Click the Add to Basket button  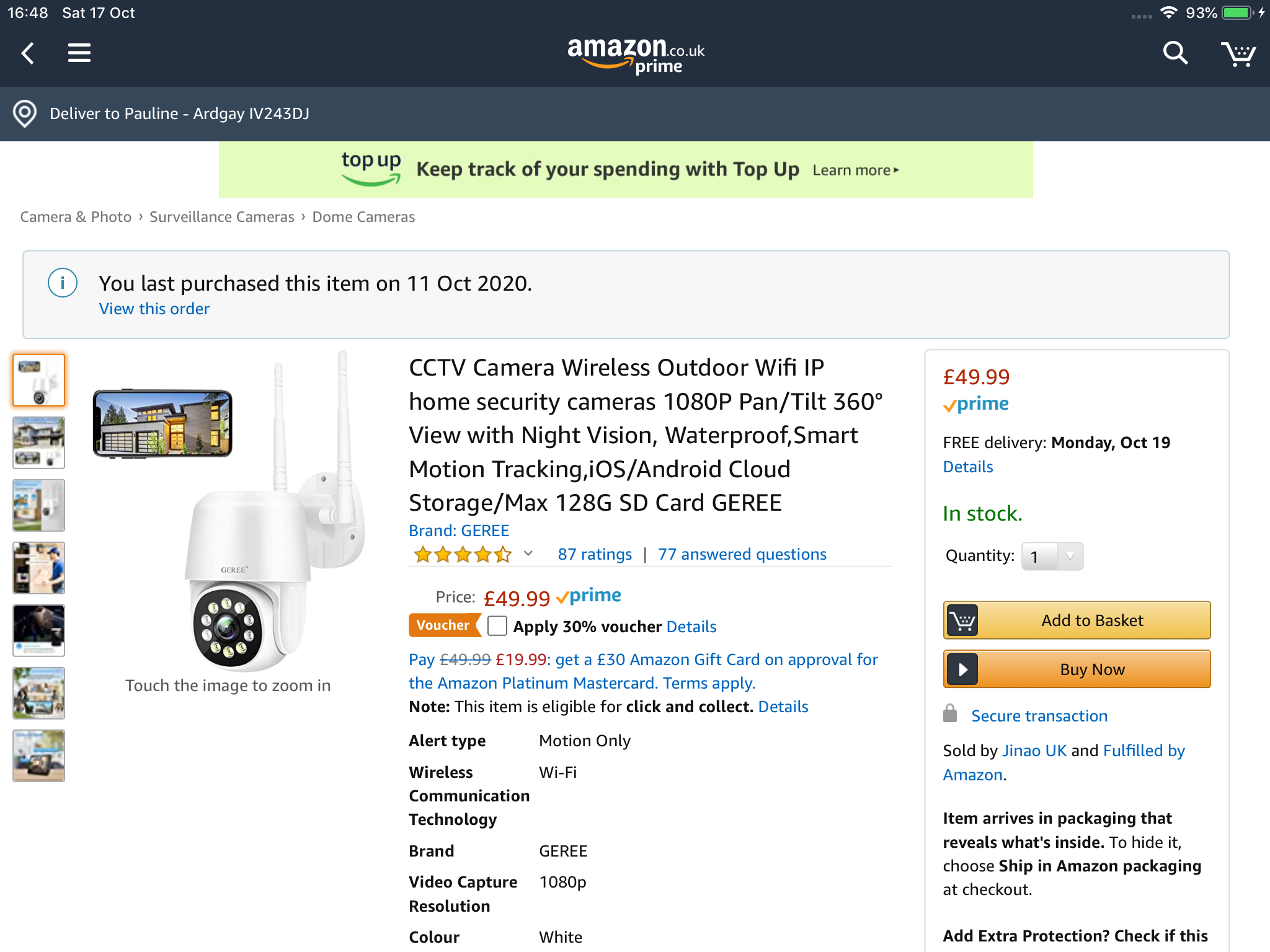coord(1077,620)
